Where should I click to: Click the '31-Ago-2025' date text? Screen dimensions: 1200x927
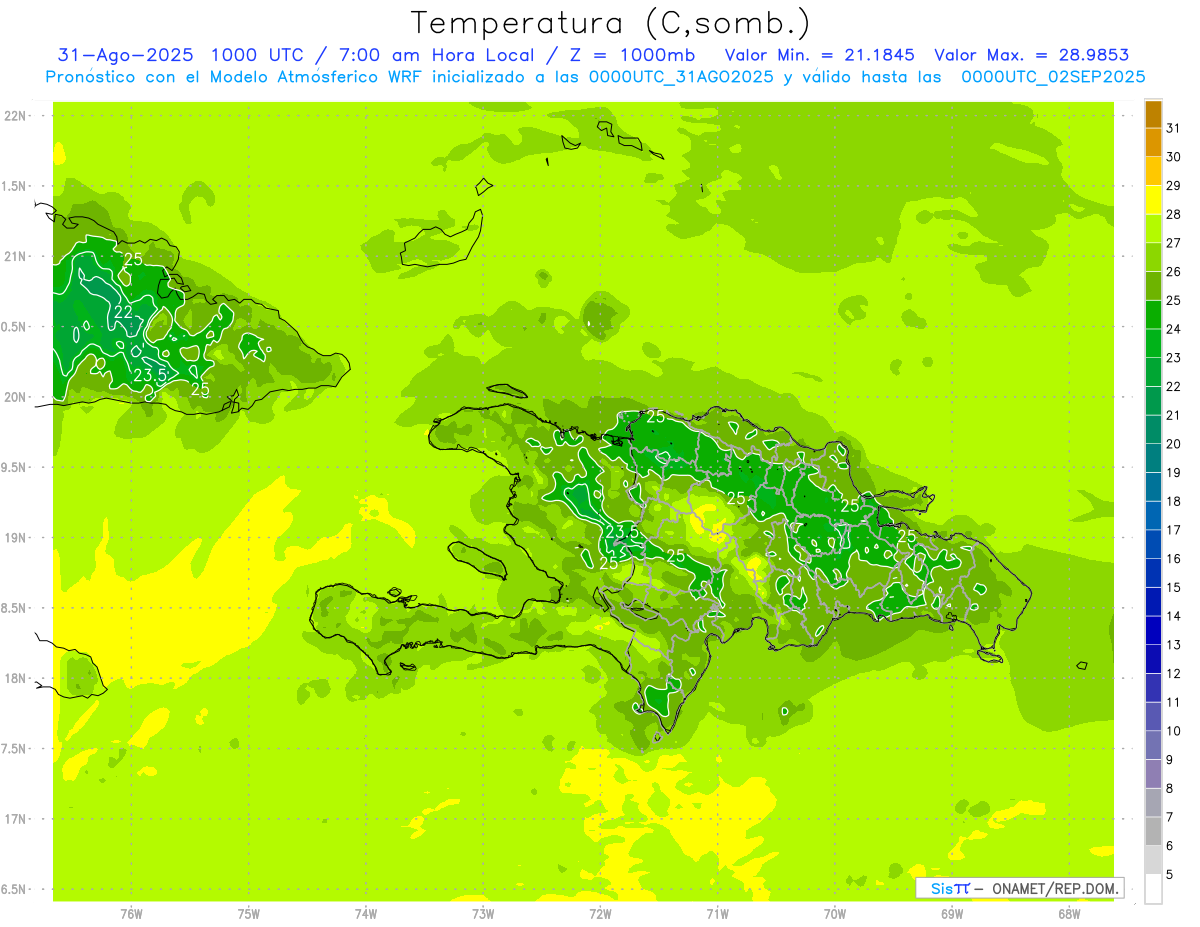click(125, 55)
